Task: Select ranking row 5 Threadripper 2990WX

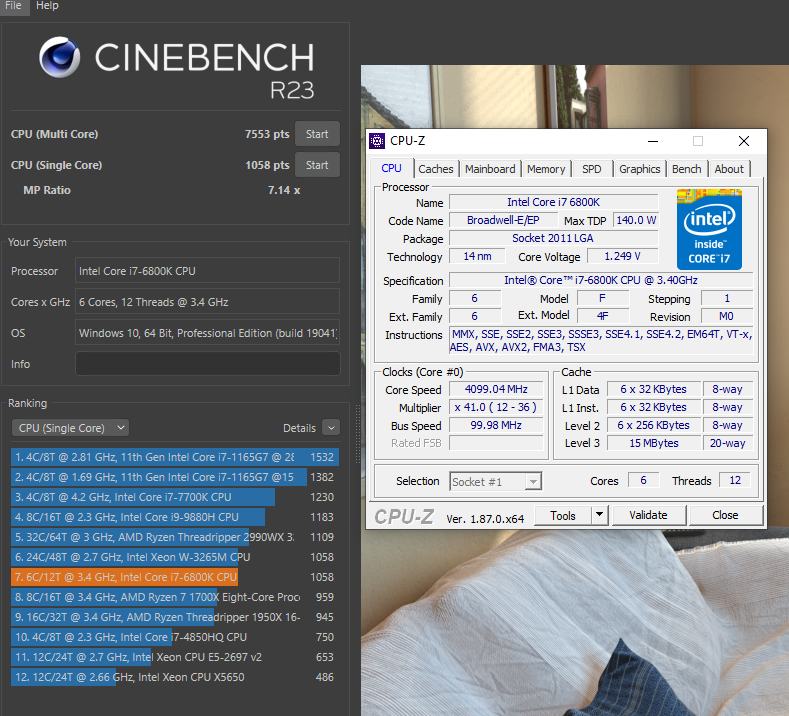Action: coord(175,537)
